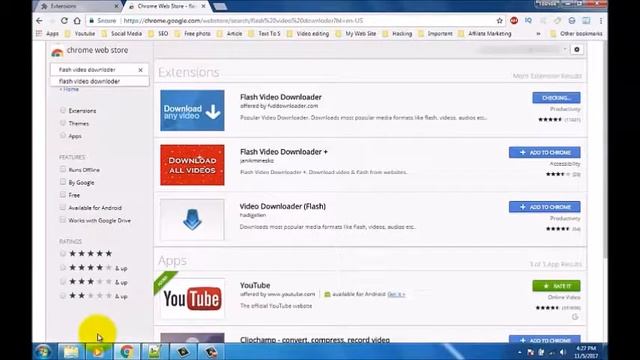
Task: Add Clipchamp to Chrome
Action: (544, 340)
